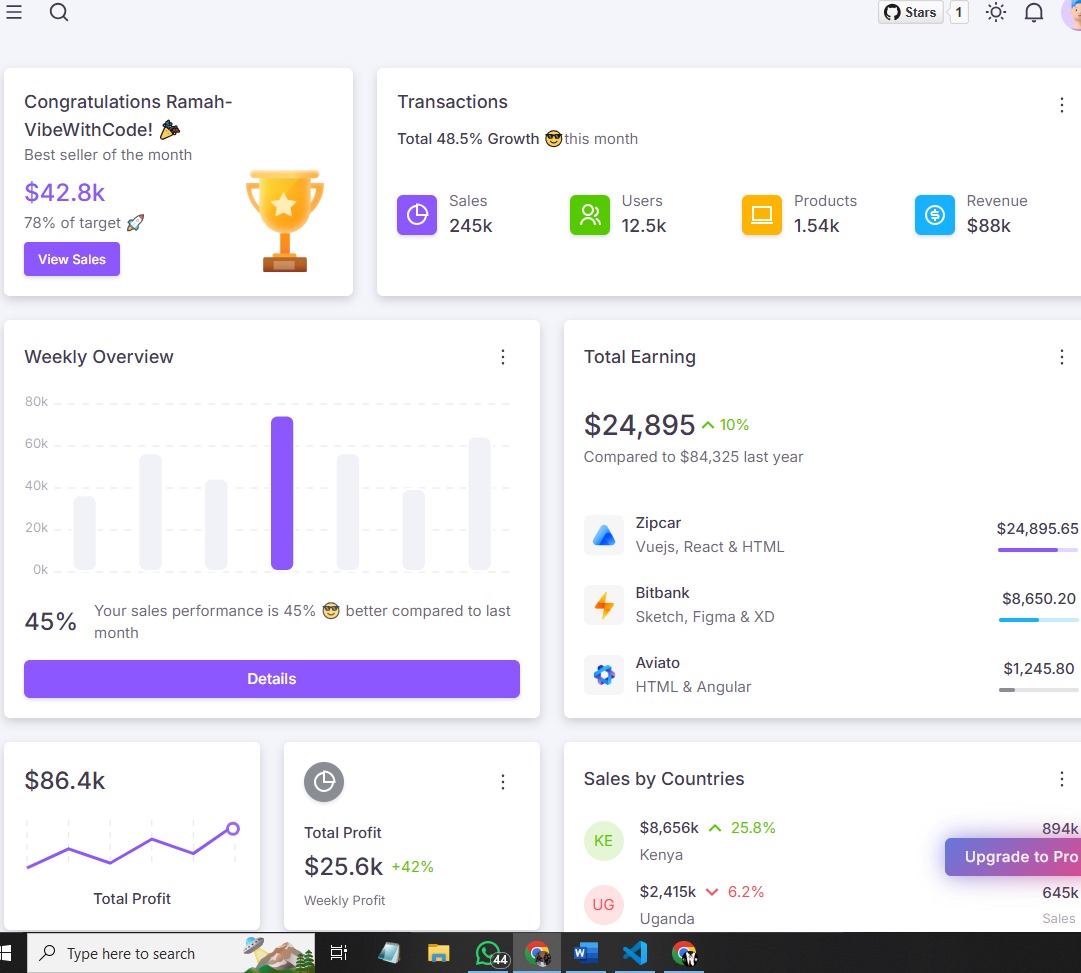Open the Total Profit $25.6k card options menu

click(x=503, y=781)
